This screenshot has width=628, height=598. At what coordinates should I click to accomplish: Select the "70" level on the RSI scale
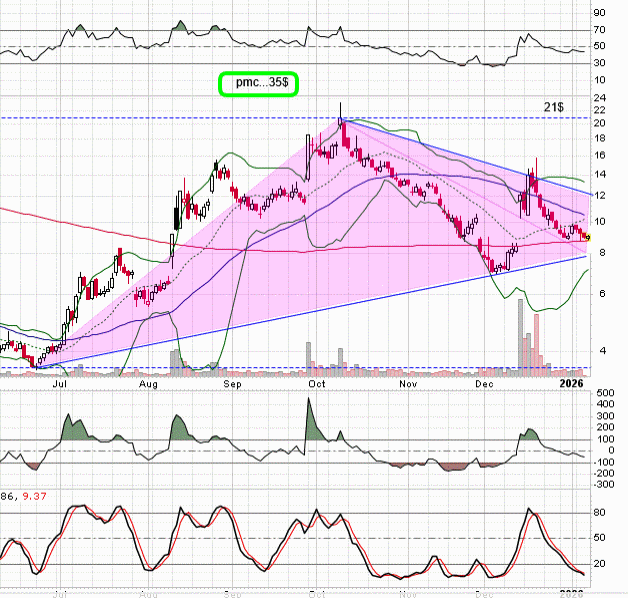599,30
